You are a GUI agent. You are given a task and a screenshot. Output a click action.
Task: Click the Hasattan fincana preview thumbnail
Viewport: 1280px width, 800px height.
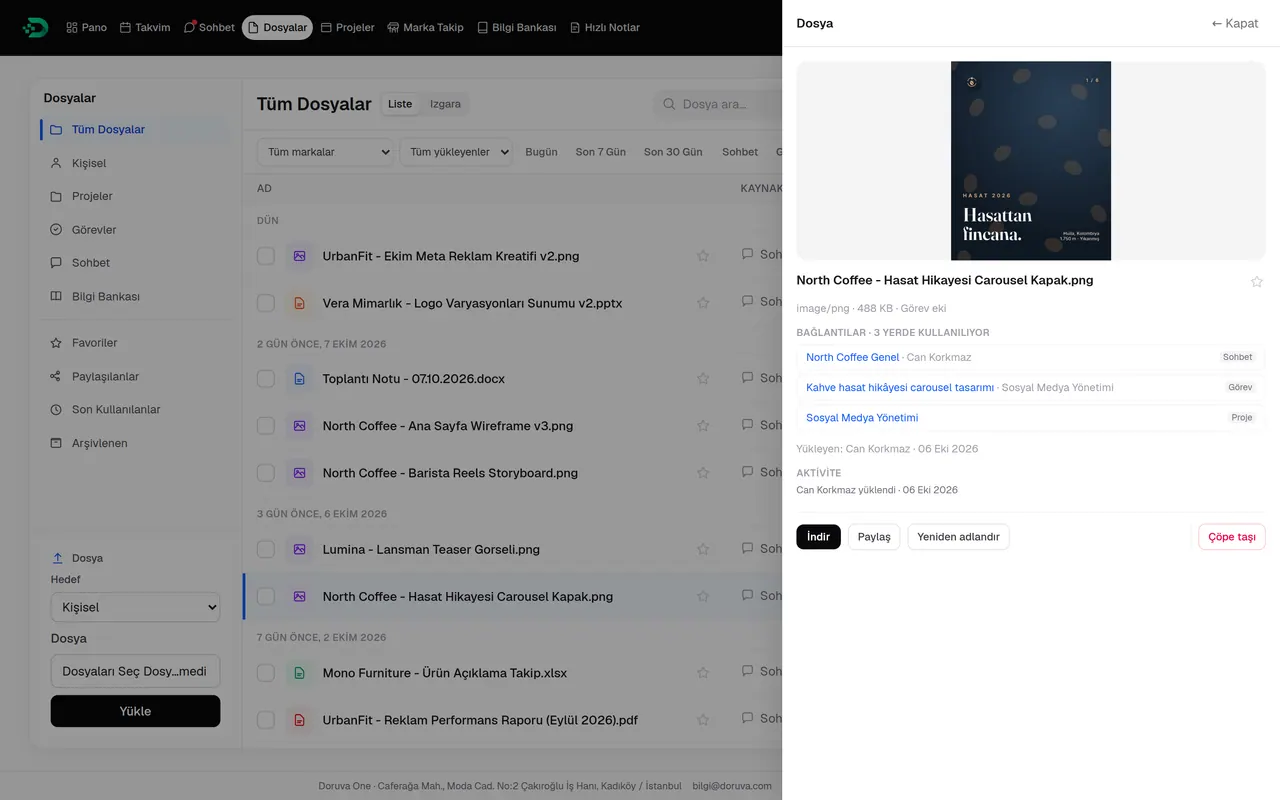coord(1031,161)
